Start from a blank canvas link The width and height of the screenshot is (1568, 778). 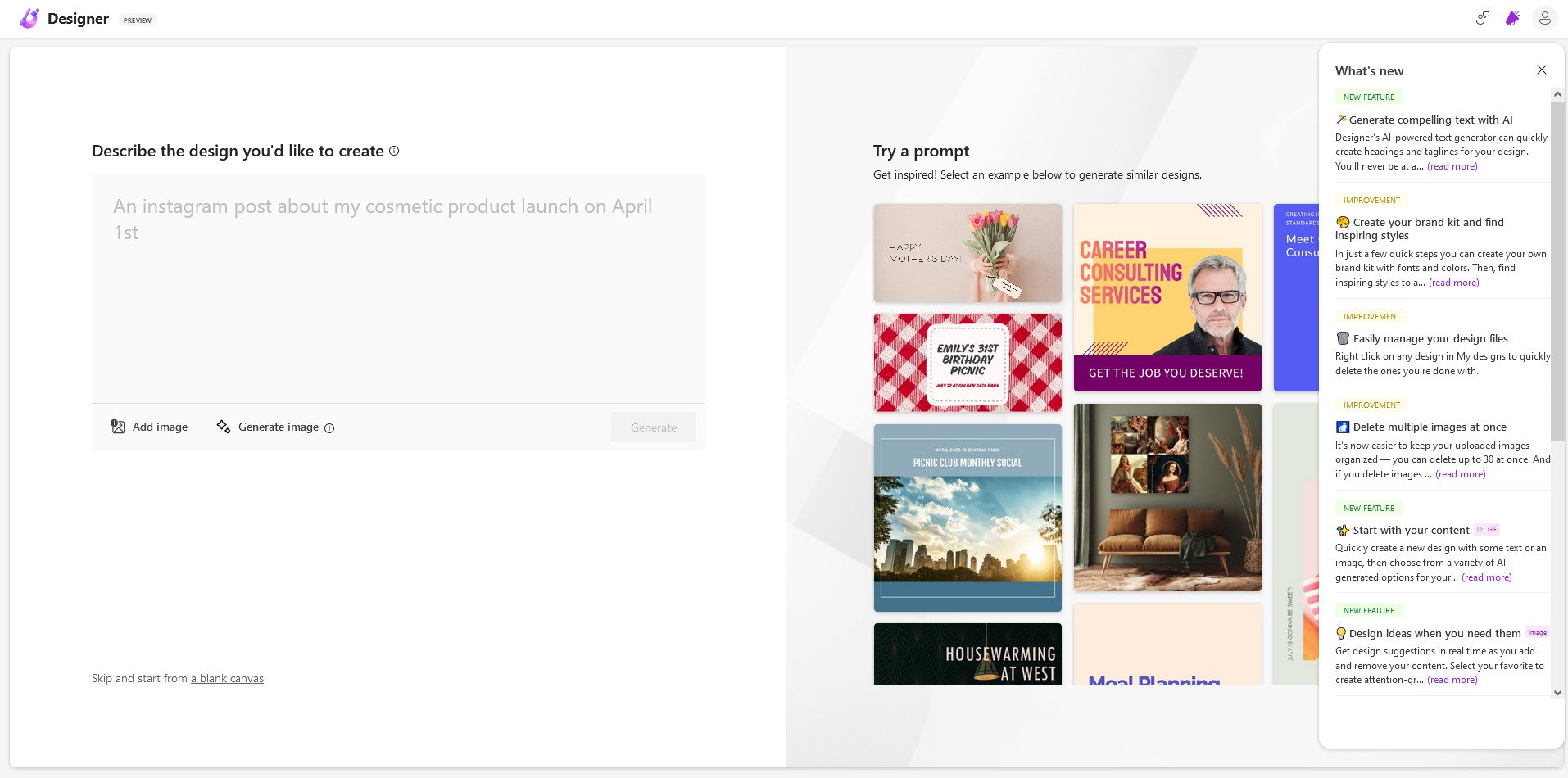tap(228, 678)
